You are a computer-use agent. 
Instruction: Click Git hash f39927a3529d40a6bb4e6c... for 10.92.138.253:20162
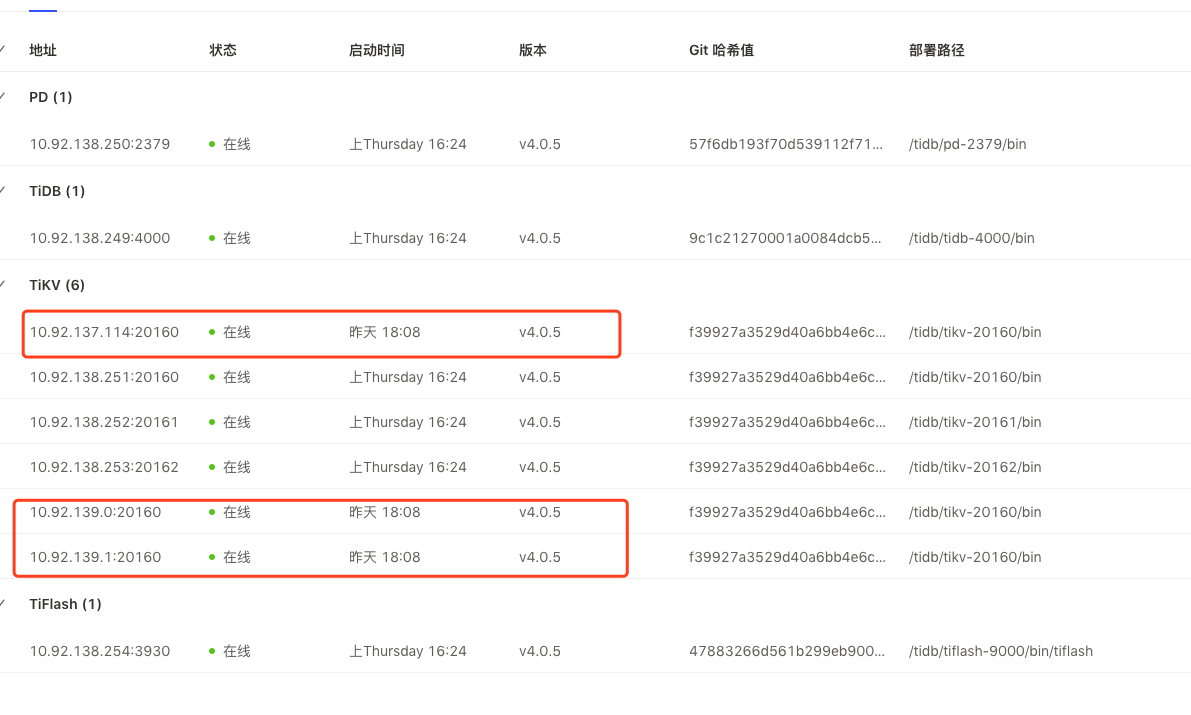point(787,467)
